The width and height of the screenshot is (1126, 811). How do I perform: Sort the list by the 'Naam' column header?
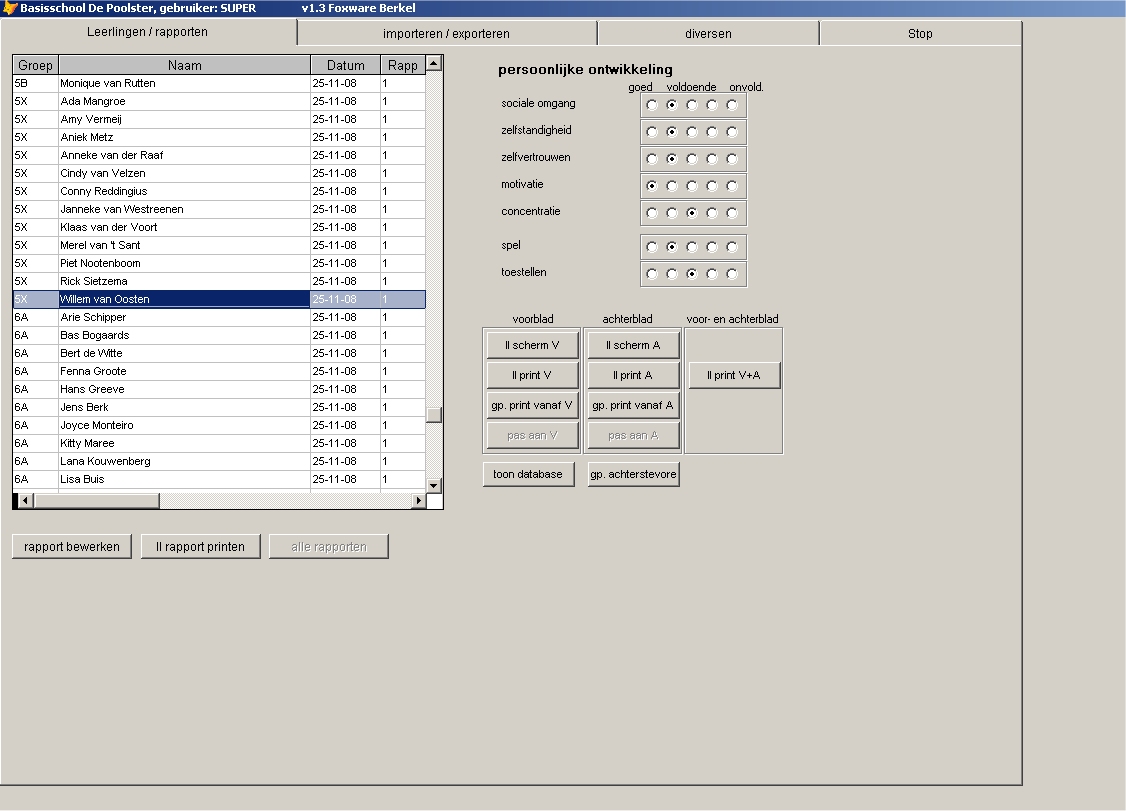(184, 65)
